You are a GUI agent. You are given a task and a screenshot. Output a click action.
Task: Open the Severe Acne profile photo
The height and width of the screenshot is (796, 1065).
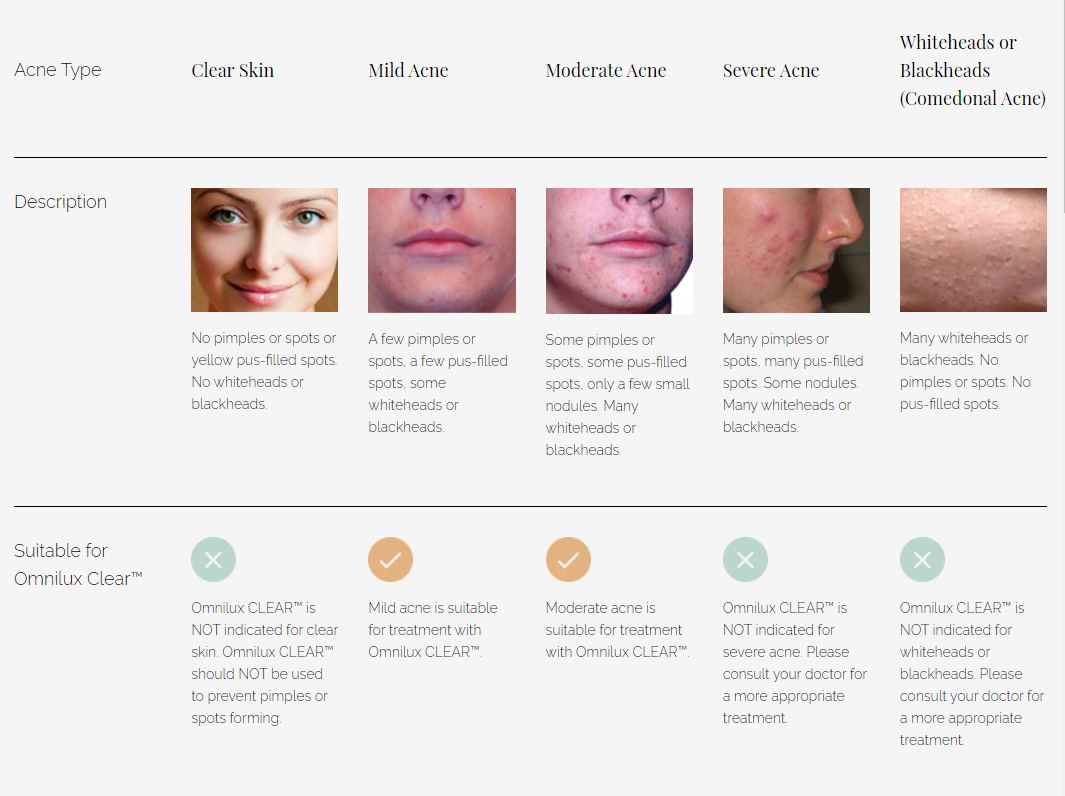click(796, 250)
